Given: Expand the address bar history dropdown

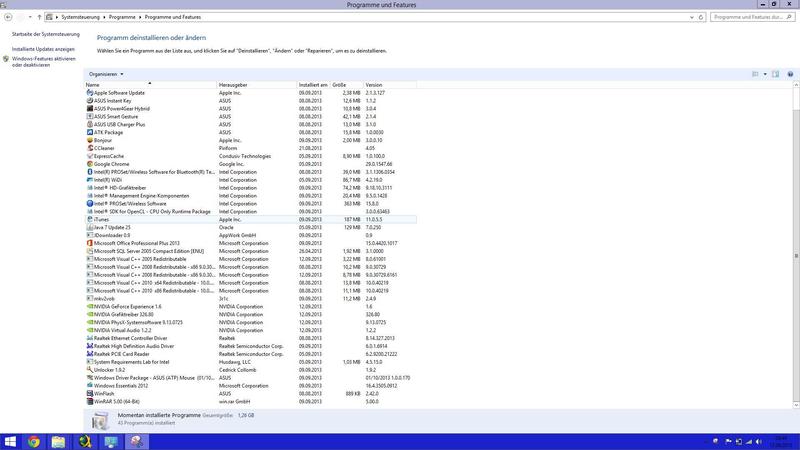Looking at the screenshot, I should point(692,17).
